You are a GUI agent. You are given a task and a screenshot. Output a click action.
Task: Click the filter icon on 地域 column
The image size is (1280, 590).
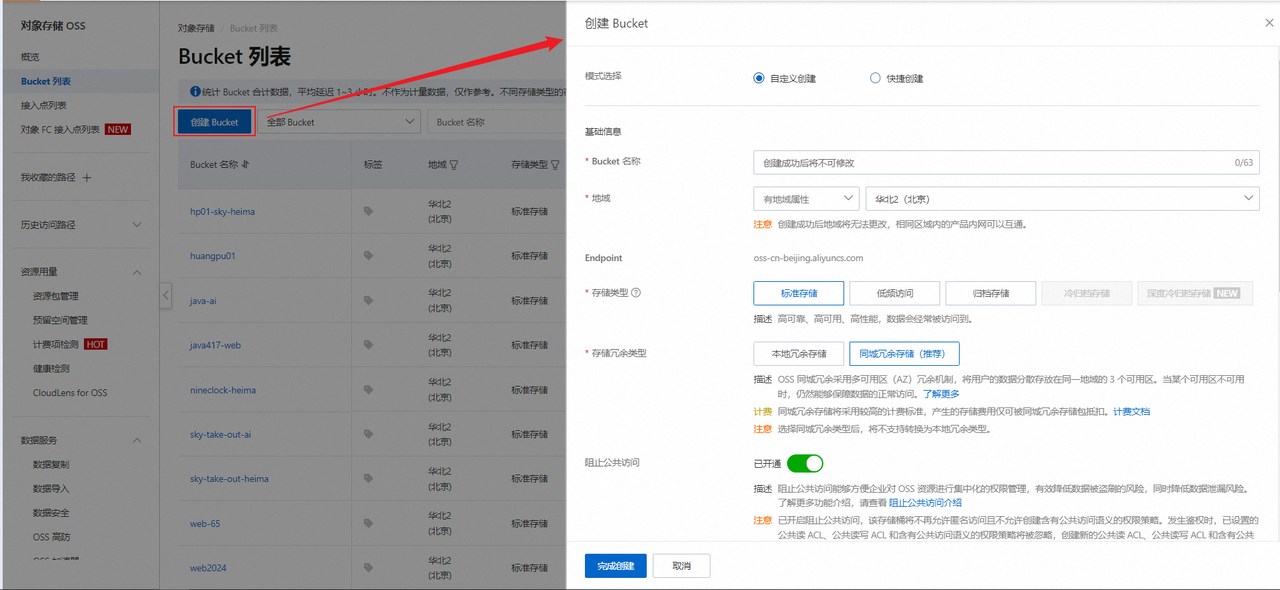[454, 165]
